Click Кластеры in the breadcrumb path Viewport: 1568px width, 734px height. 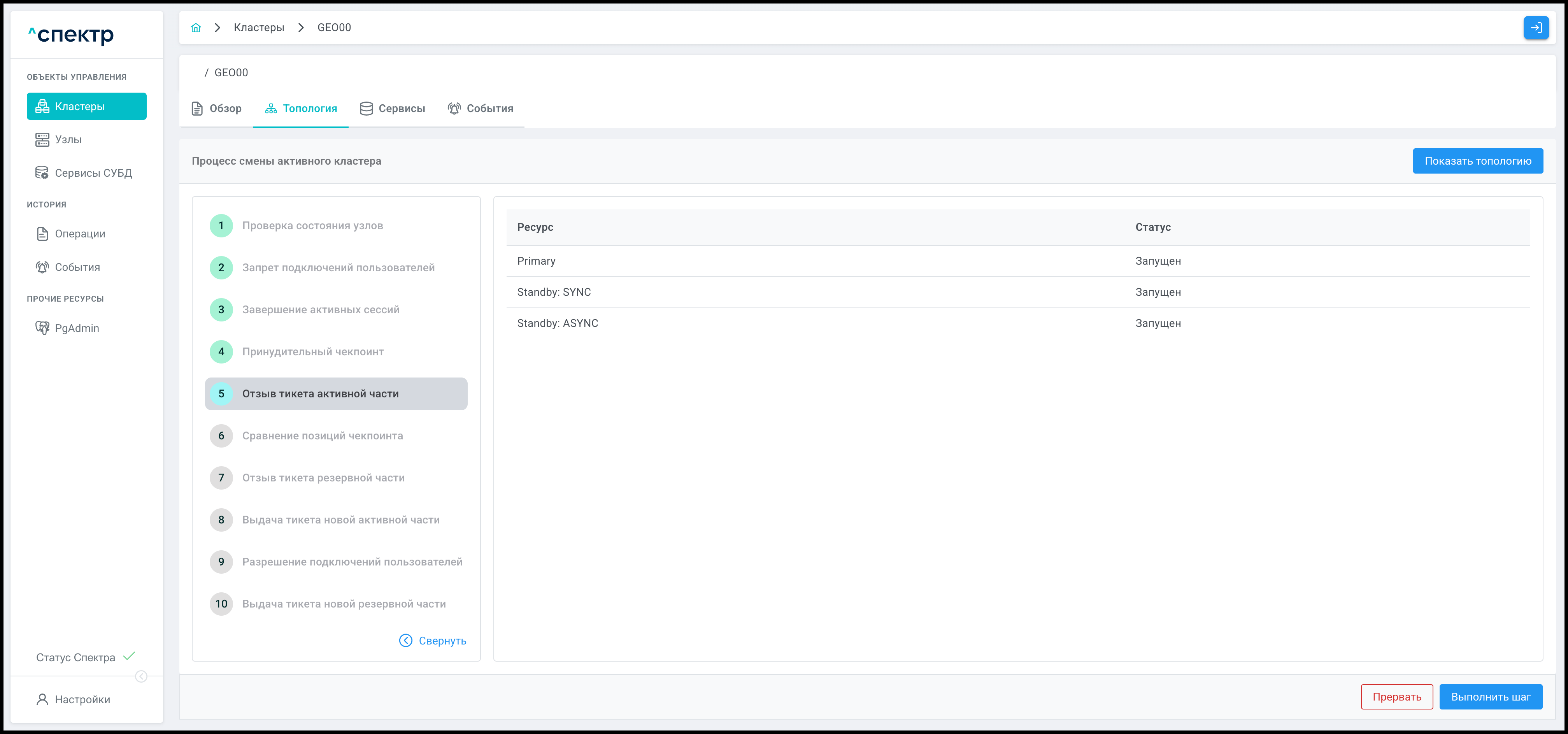[259, 27]
